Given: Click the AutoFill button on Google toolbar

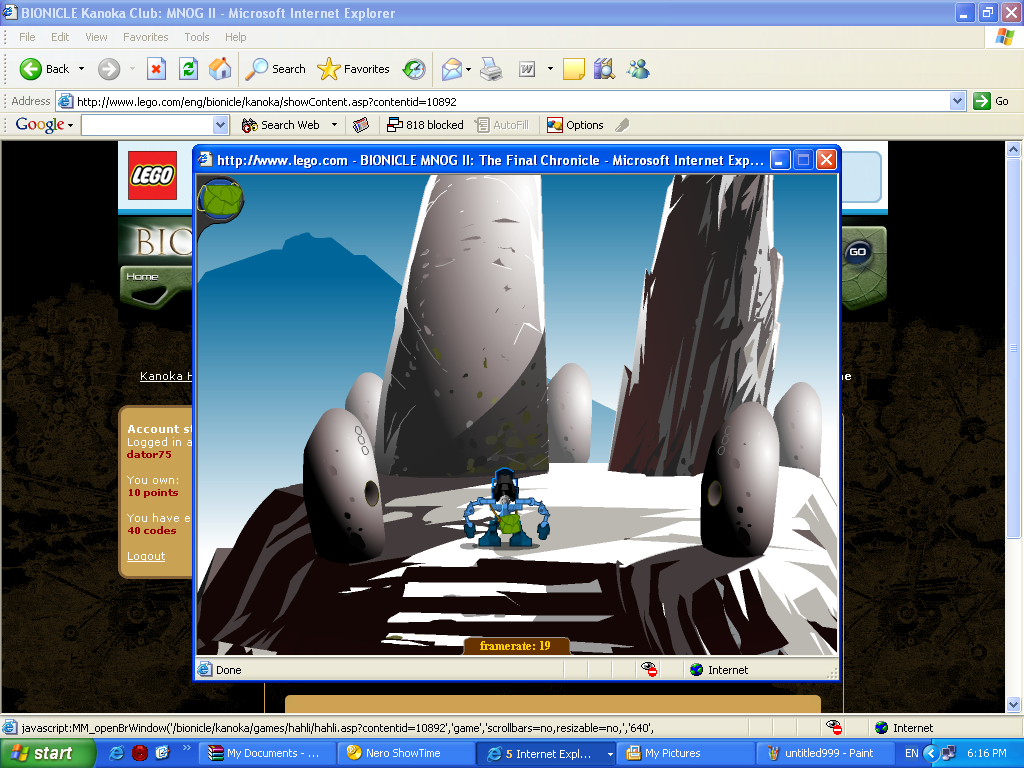Looking at the screenshot, I should click(502, 125).
